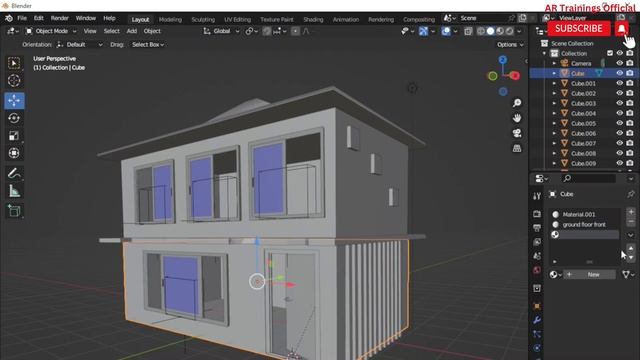Select the Cursor tool in left toolbar
The width and height of the screenshot is (640, 360).
pyautogui.click(x=14, y=81)
